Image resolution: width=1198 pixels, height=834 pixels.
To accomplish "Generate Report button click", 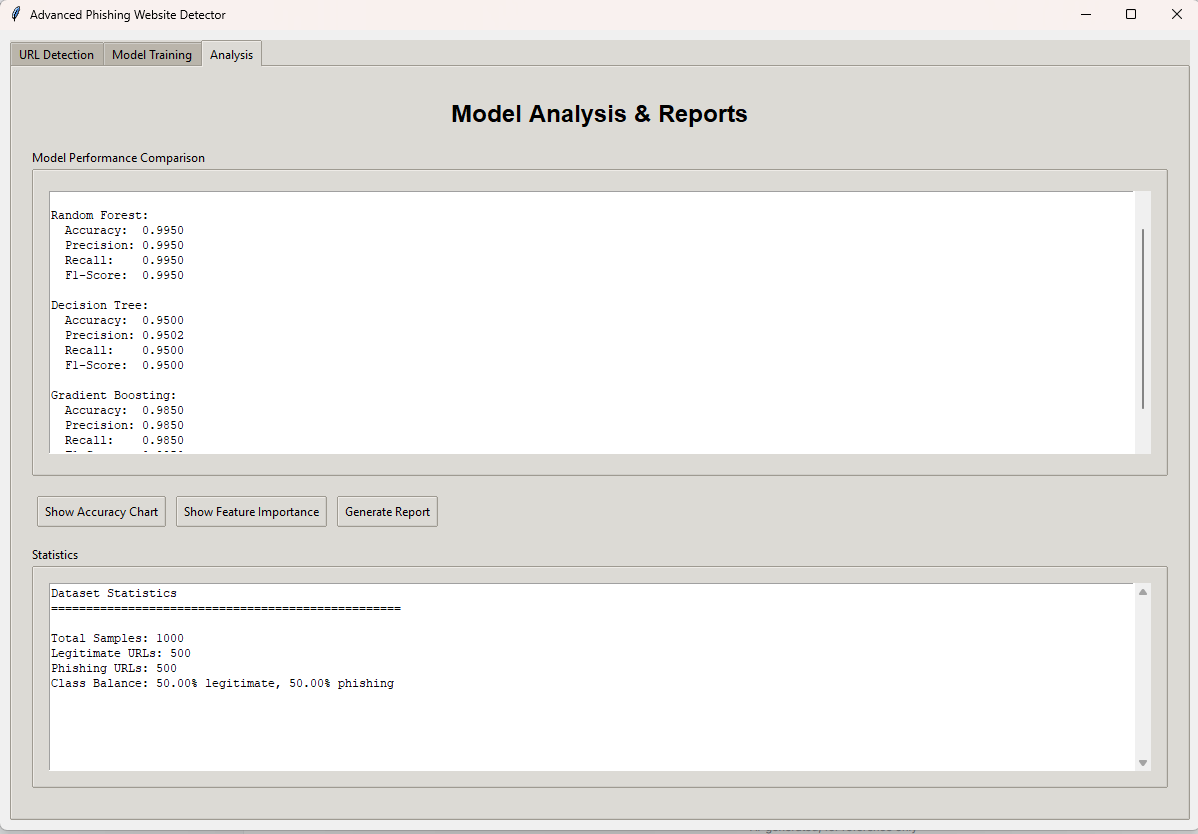I will point(387,512).
